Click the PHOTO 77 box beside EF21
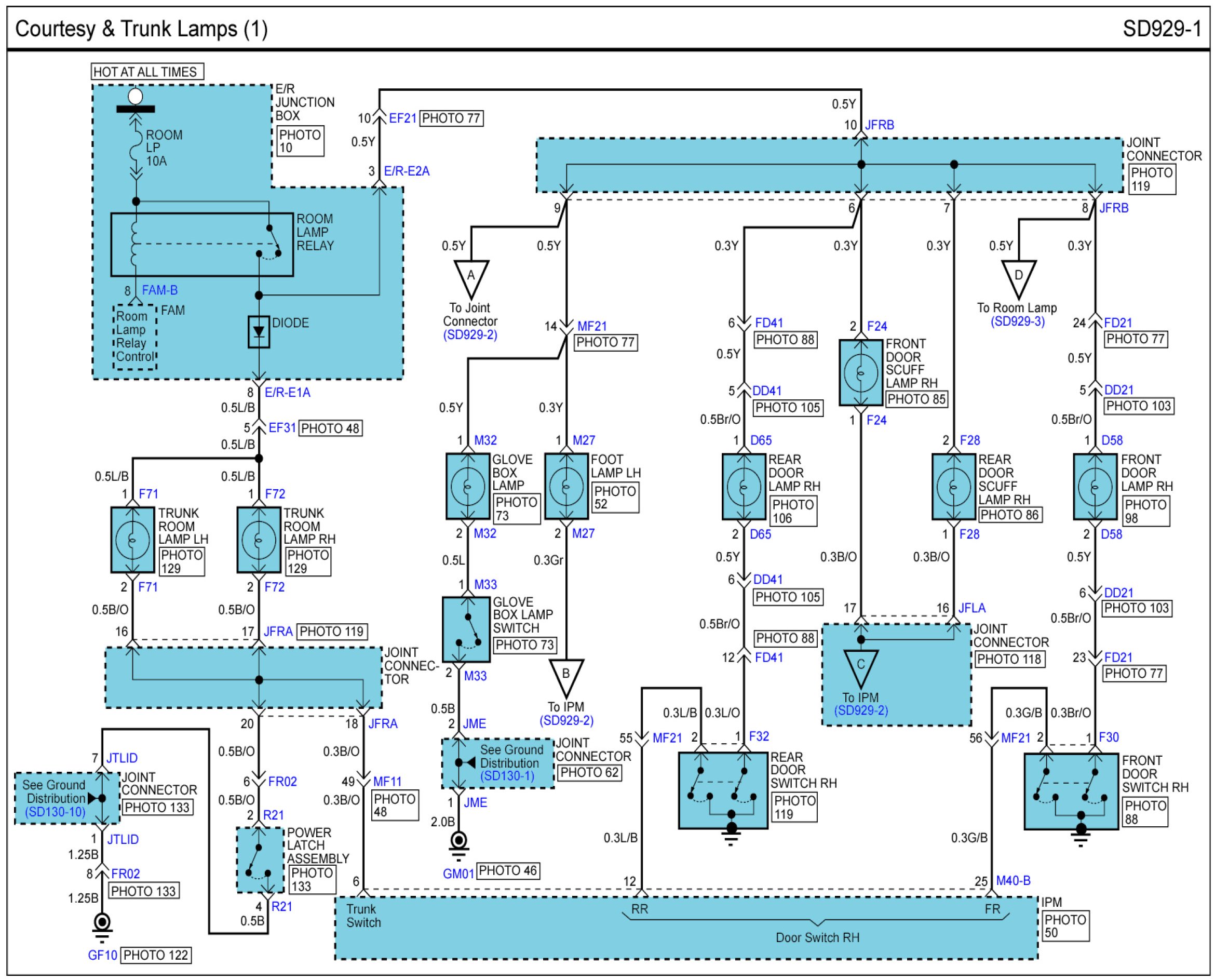Image resolution: width=1215 pixels, height=980 pixels. click(451, 118)
